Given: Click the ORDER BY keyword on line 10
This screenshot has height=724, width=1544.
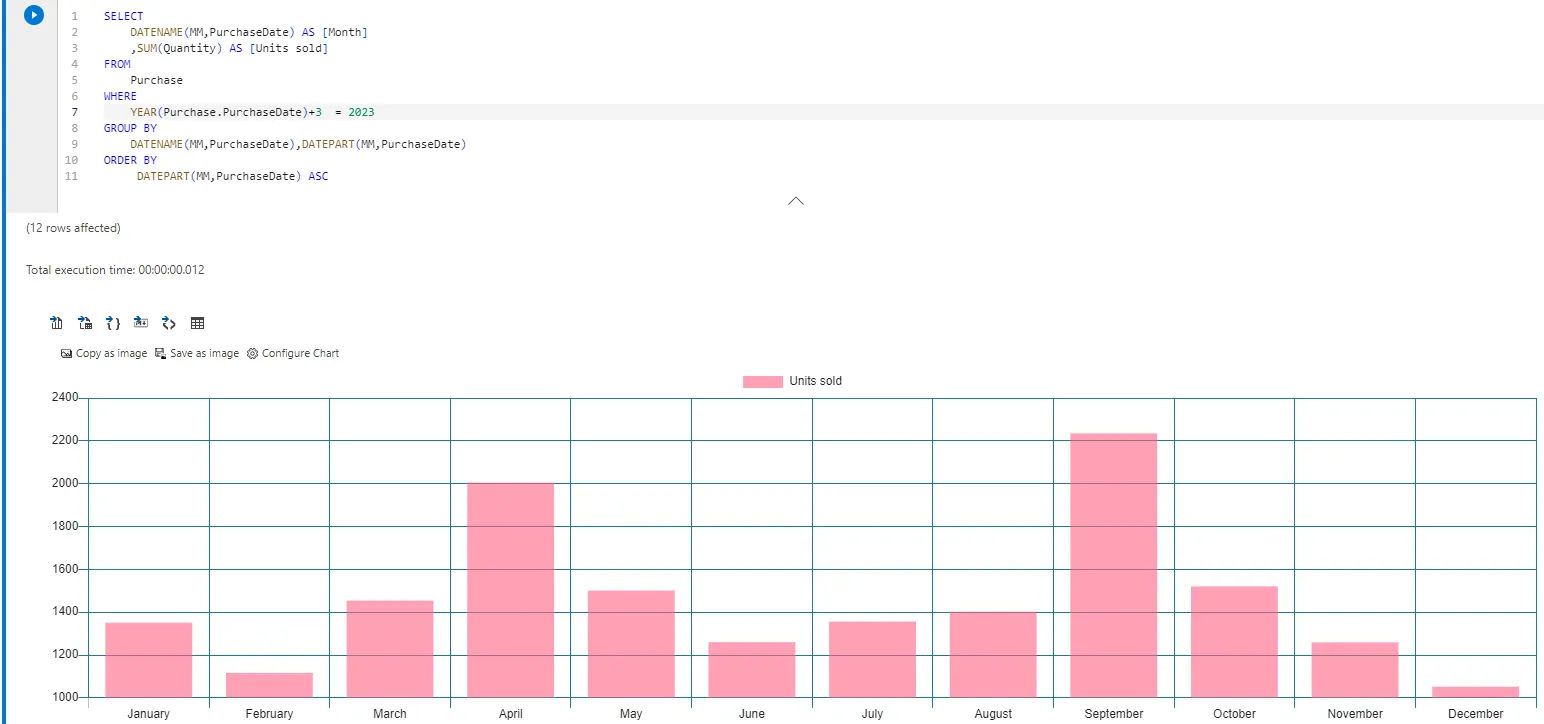Looking at the screenshot, I should point(130,160).
